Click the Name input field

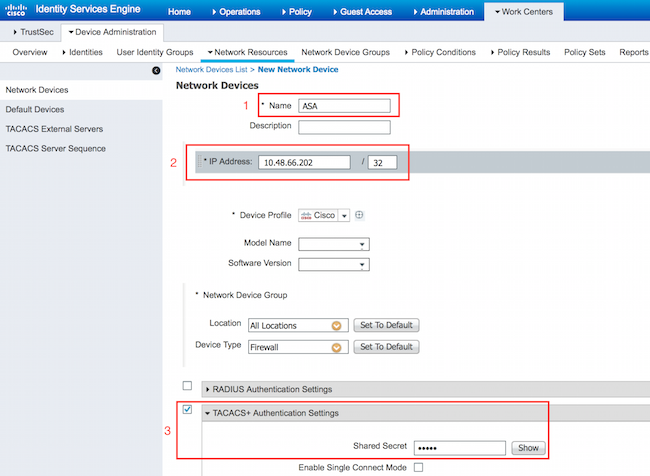pyautogui.click(x=344, y=106)
